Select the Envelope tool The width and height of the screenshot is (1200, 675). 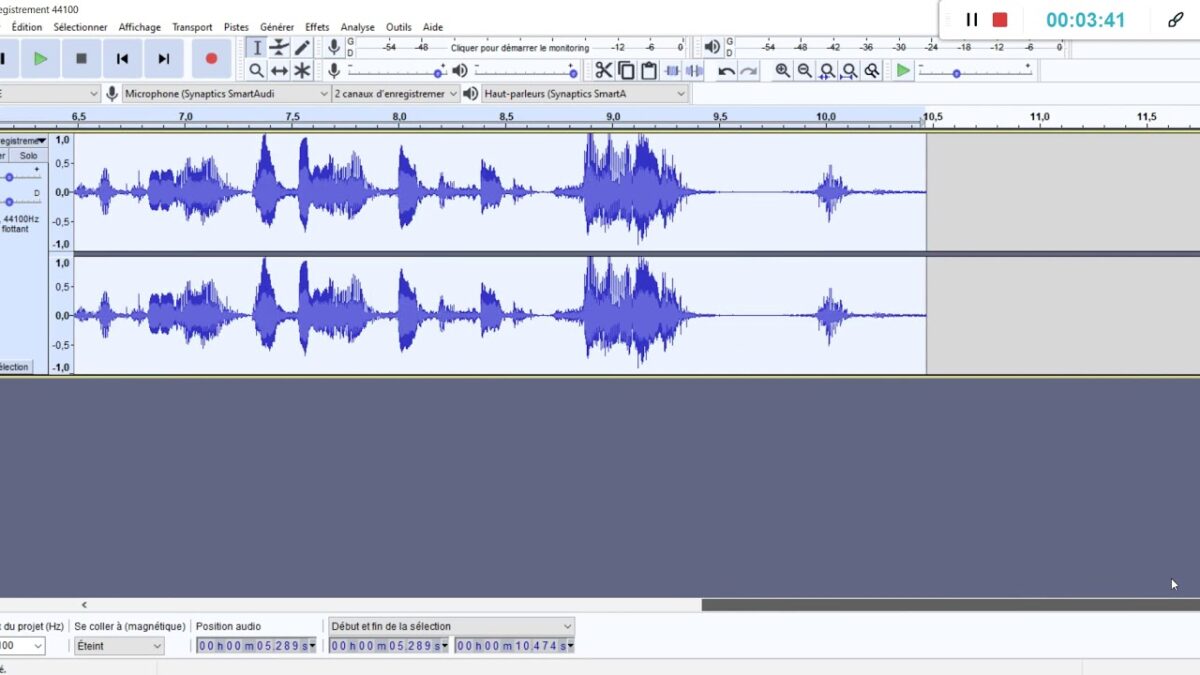tap(279, 47)
